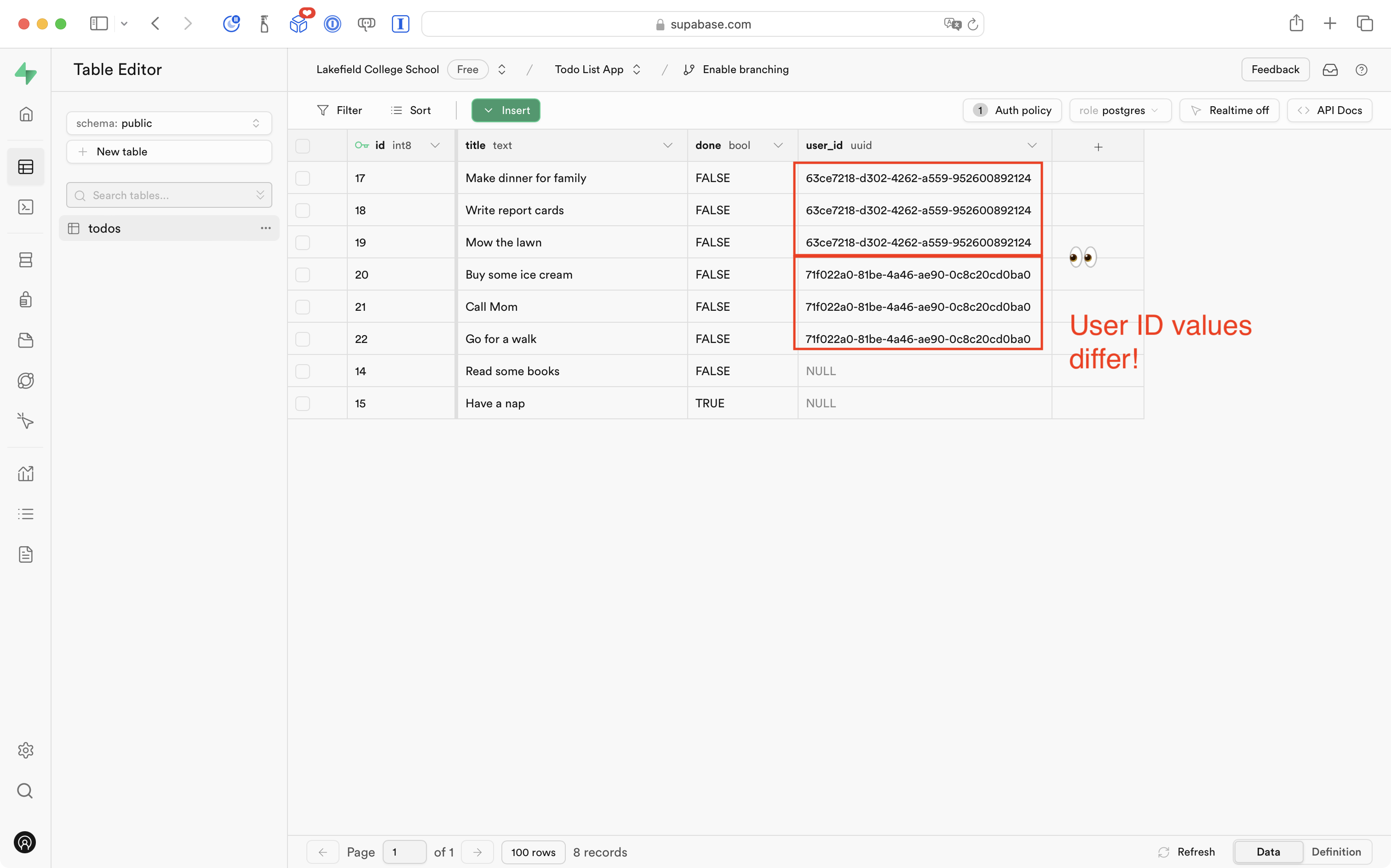Add new column with plus icon
The width and height of the screenshot is (1391, 868).
click(1098, 147)
